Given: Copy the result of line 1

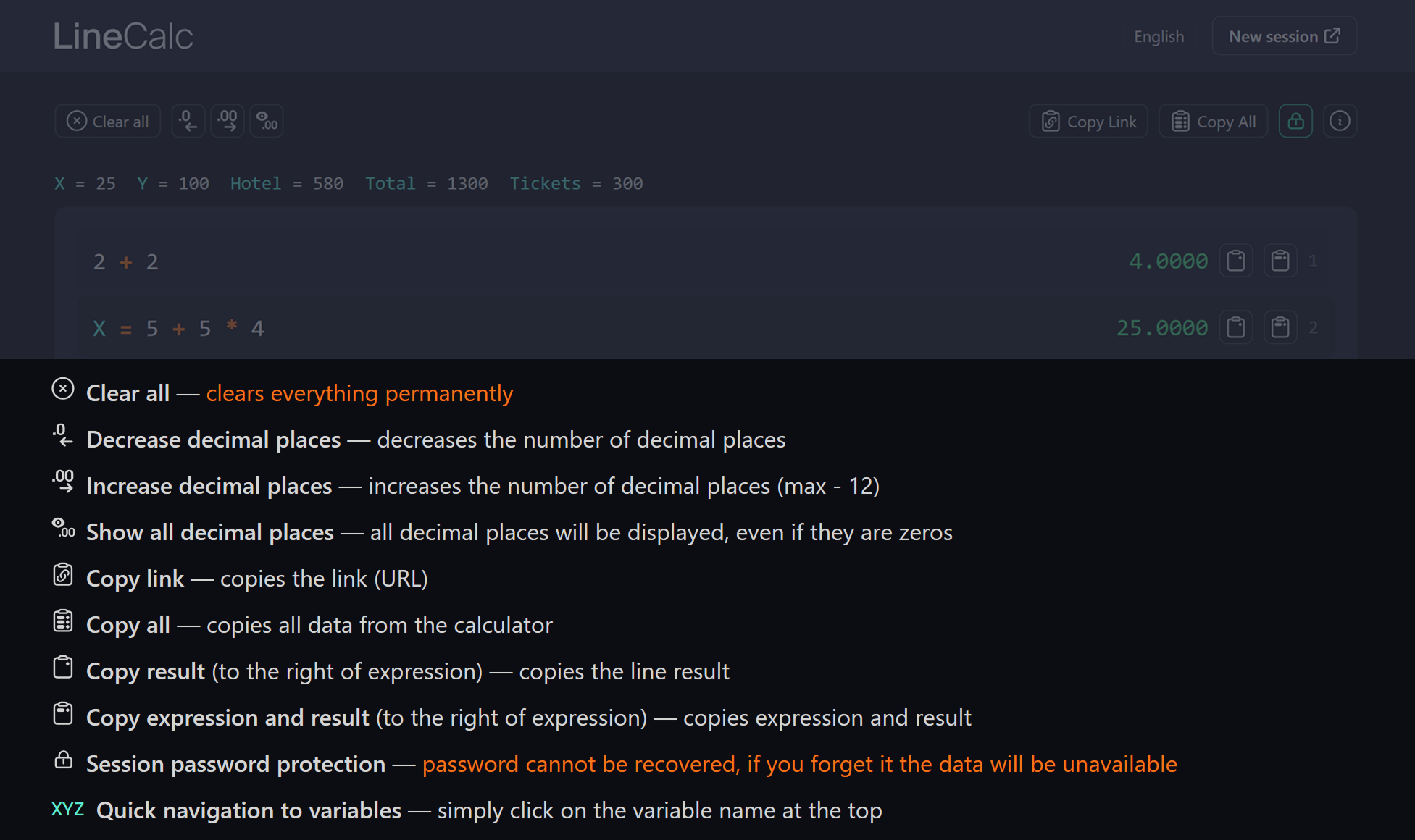Looking at the screenshot, I should click(1237, 261).
